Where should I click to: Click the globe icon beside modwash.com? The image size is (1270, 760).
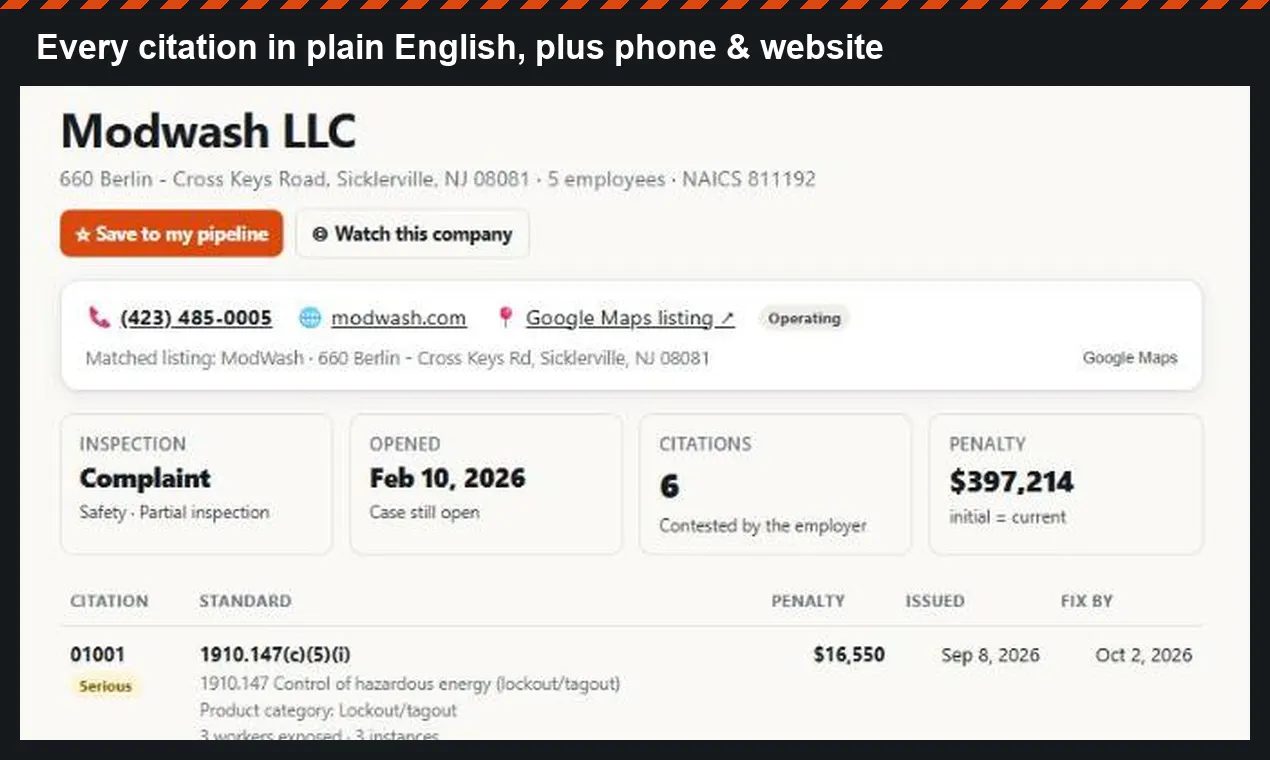[x=311, y=318]
